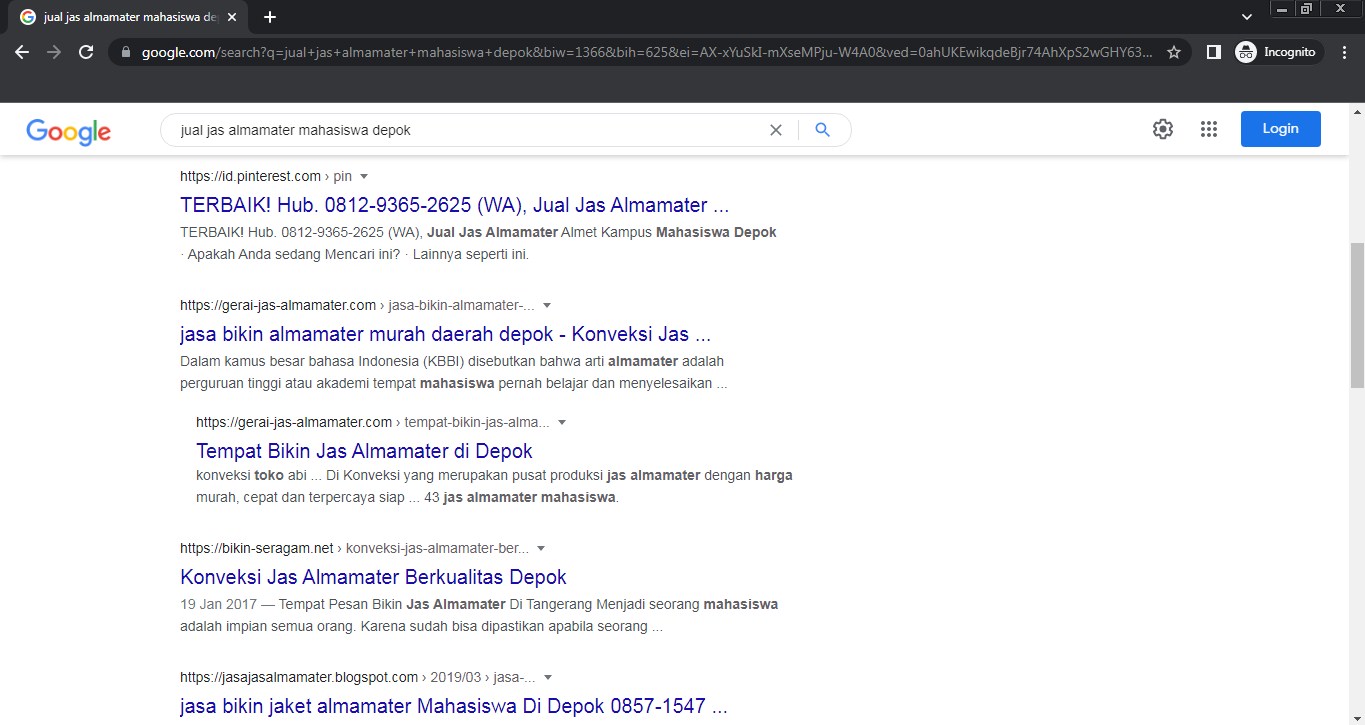Click the site lock icon in address bar
The width and height of the screenshot is (1365, 725).
click(x=125, y=52)
